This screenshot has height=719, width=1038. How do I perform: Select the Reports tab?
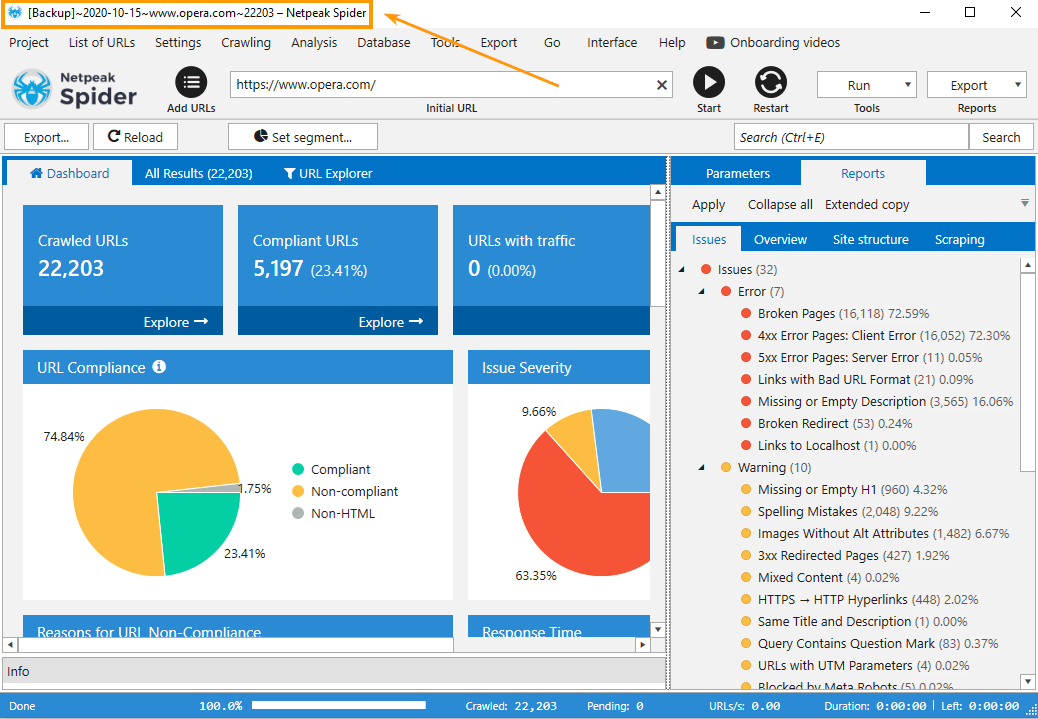tap(863, 173)
